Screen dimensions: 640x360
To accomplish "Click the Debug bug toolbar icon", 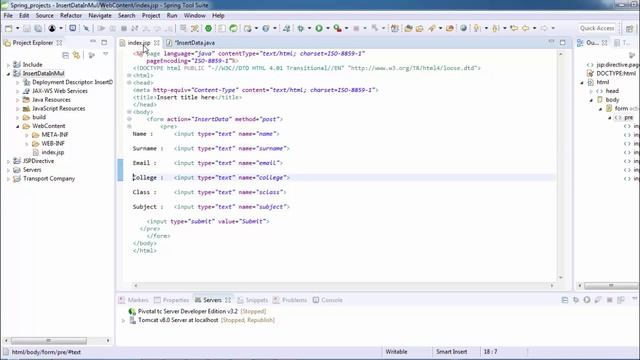I will [x=301, y=28].
